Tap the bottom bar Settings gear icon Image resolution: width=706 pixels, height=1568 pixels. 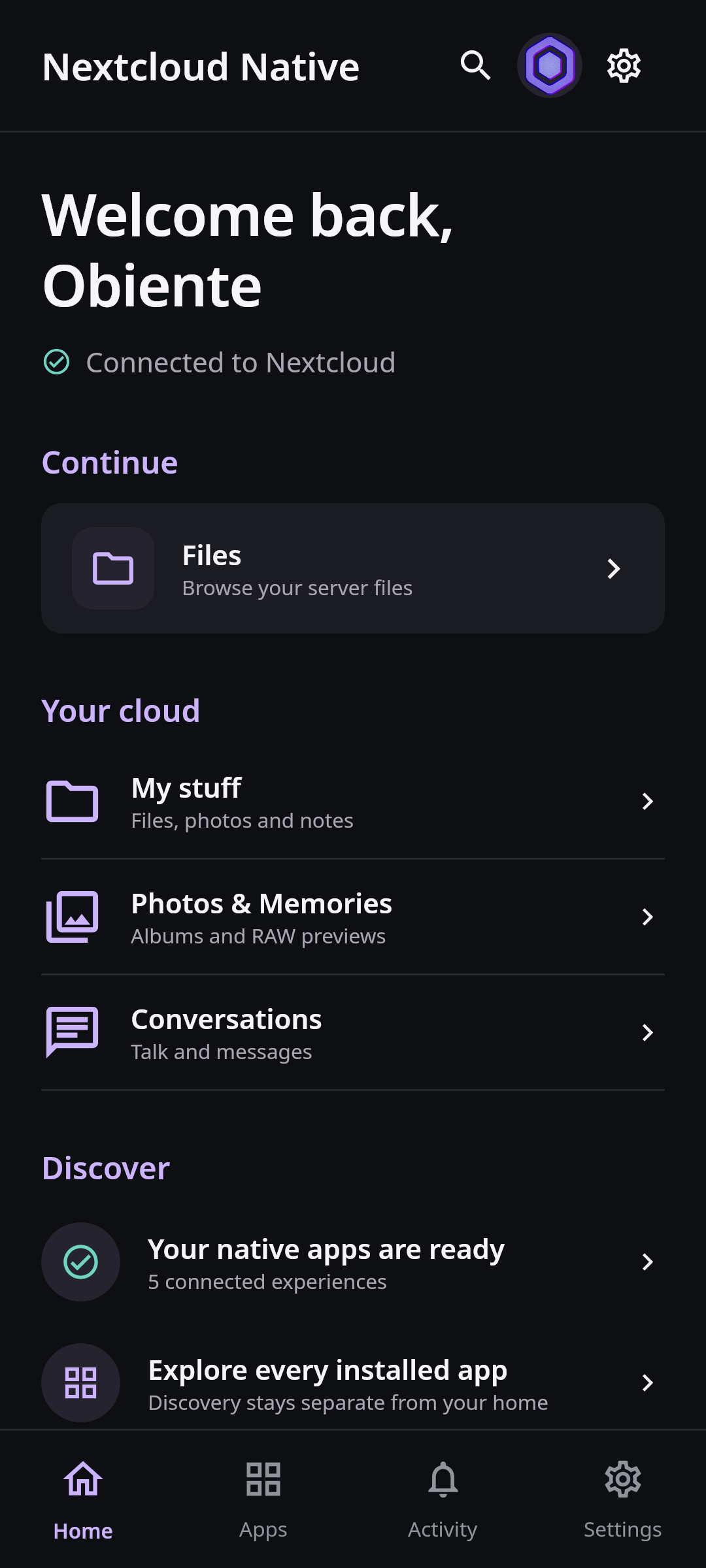[622, 1479]
